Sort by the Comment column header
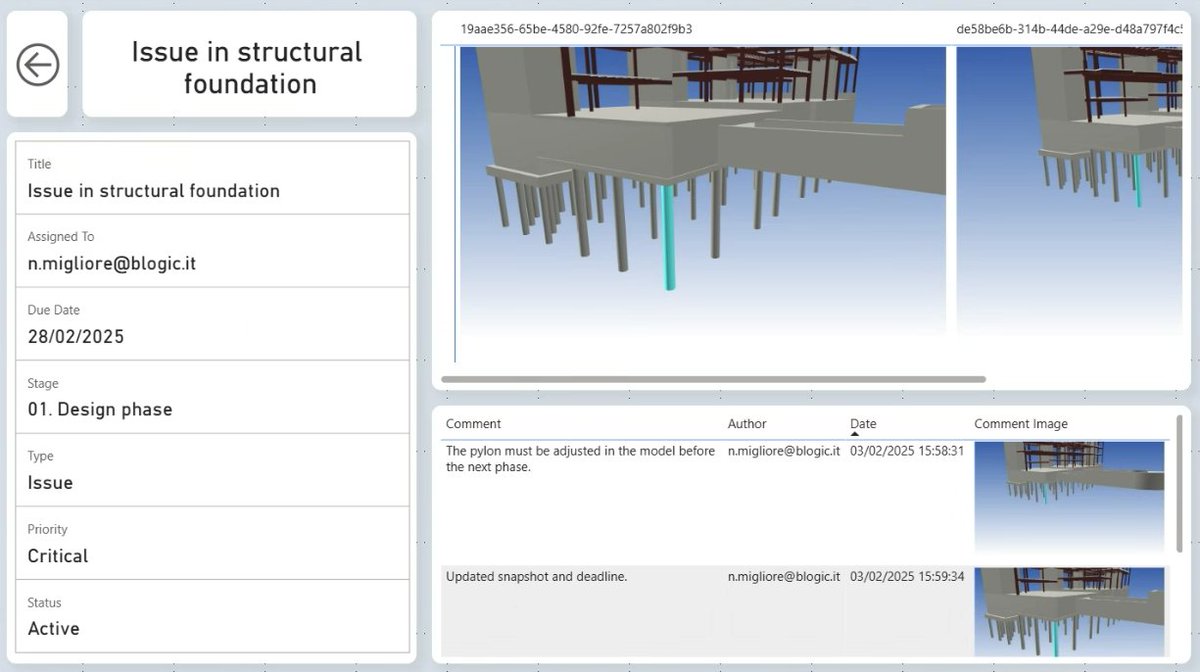 474,424
